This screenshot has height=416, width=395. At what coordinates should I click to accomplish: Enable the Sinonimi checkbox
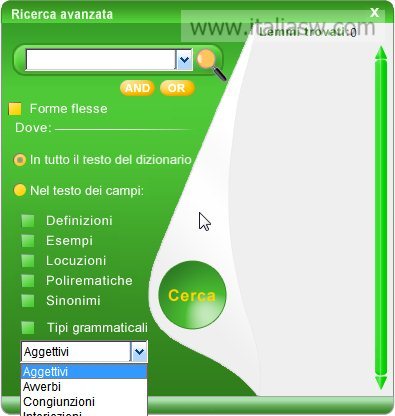coord(28,301)
